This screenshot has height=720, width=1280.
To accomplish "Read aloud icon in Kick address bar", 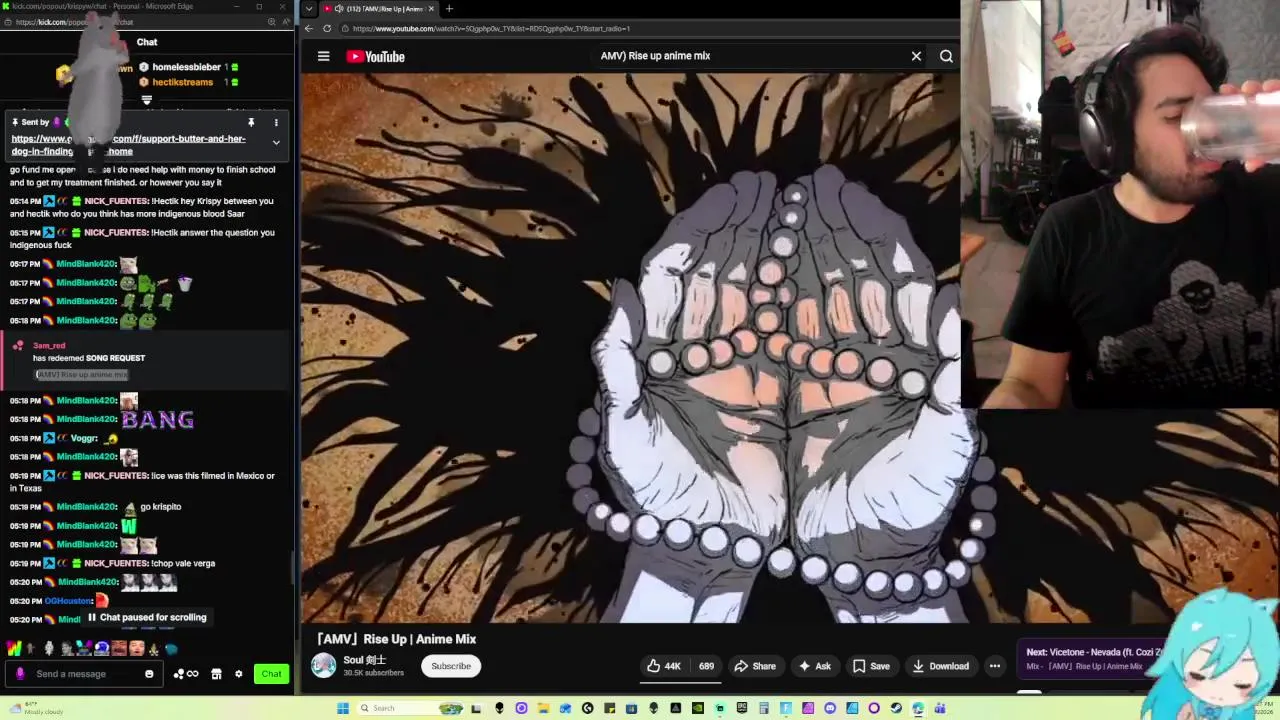I will click(x=285, y=22).
